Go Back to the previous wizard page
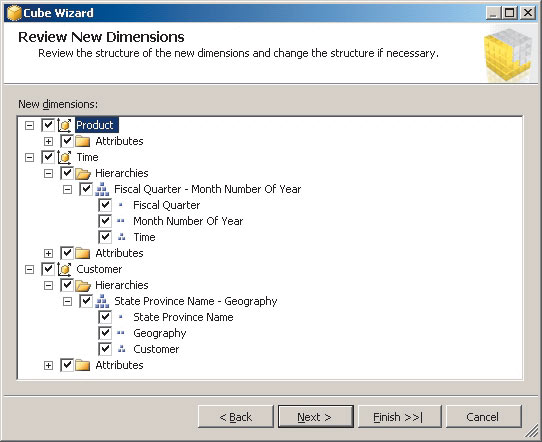Screen dimensions: 542x442 tap(236, 417)
